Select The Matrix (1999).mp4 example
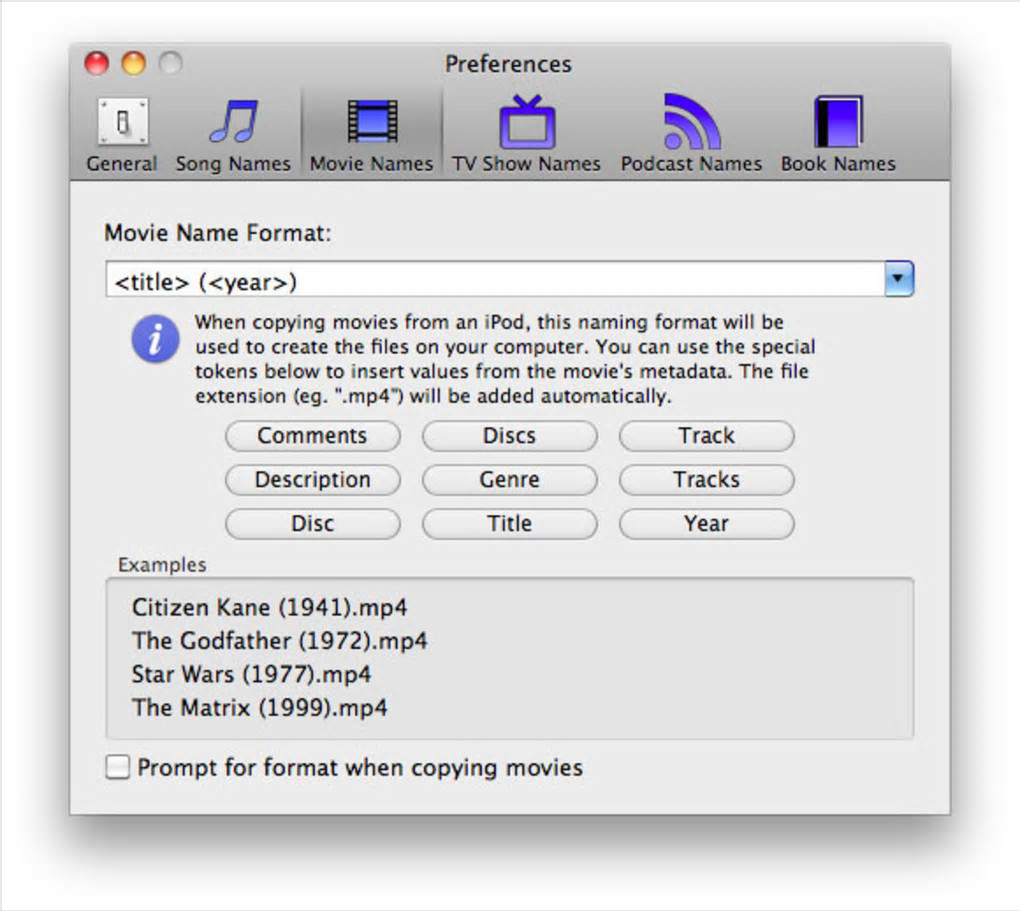 point(260,707)
